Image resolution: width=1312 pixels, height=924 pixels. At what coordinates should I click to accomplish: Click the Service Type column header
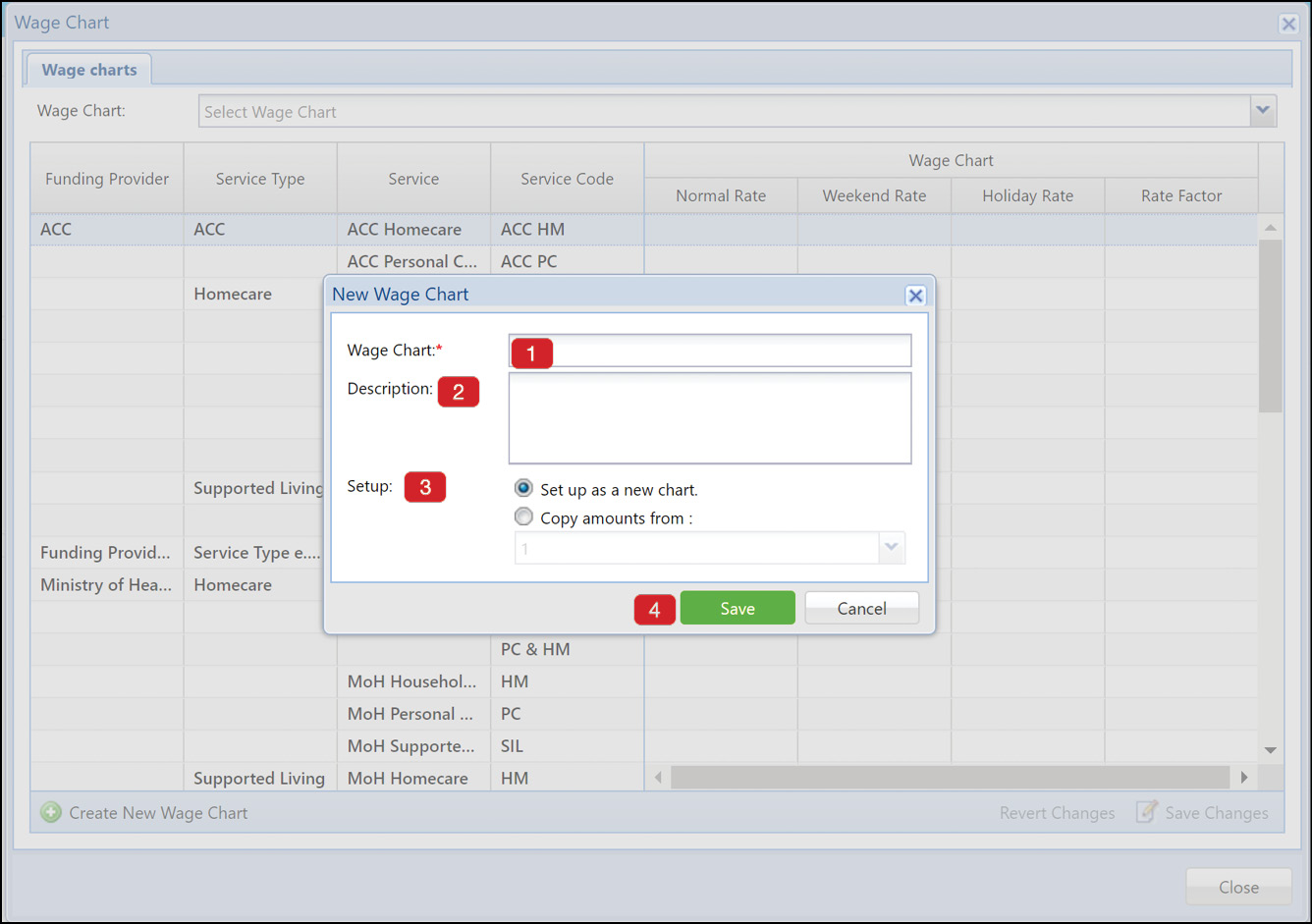coord(260,179)
